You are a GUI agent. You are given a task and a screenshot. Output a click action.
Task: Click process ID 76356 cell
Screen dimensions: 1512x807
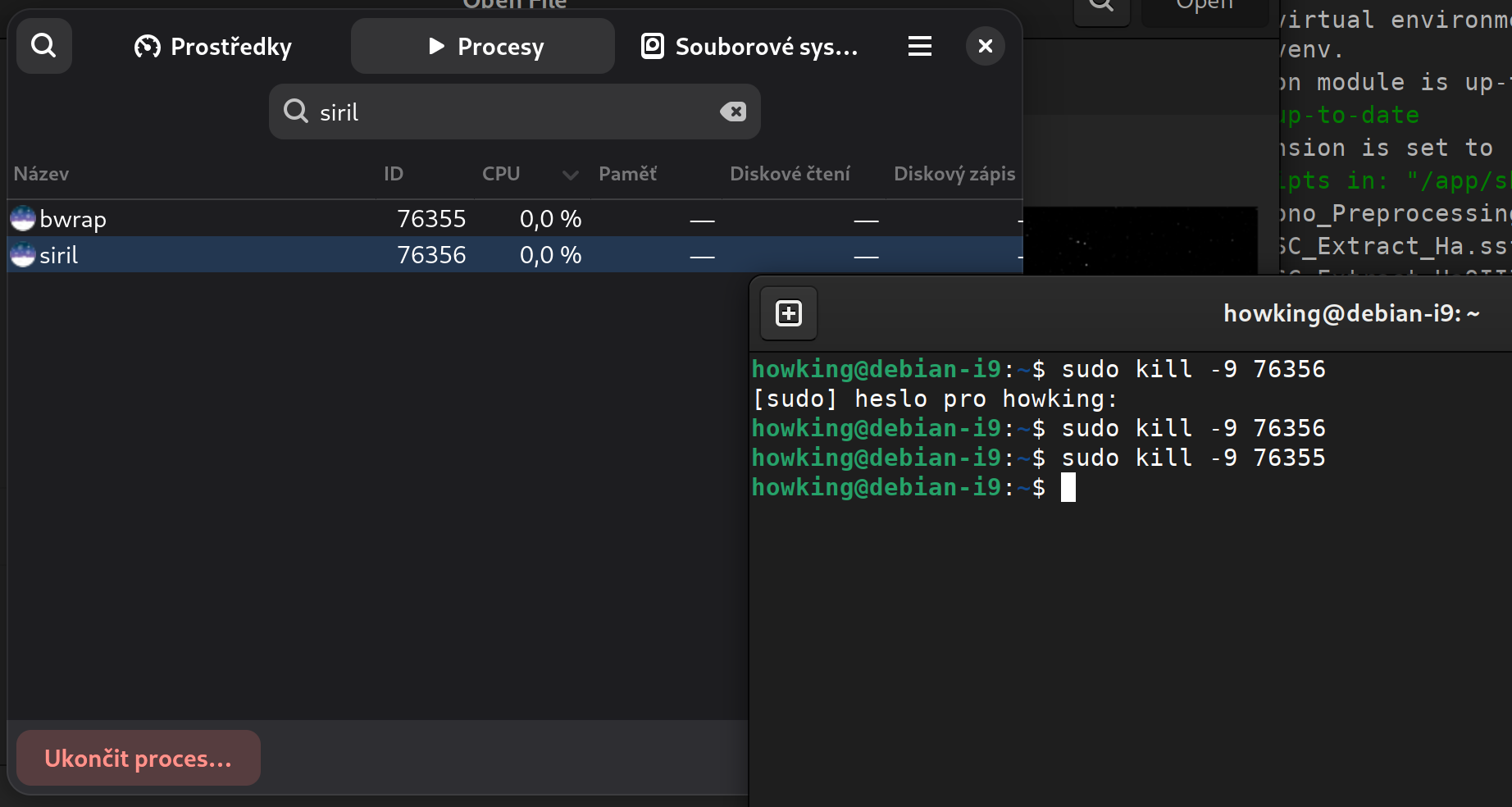[x=431, y=255]
